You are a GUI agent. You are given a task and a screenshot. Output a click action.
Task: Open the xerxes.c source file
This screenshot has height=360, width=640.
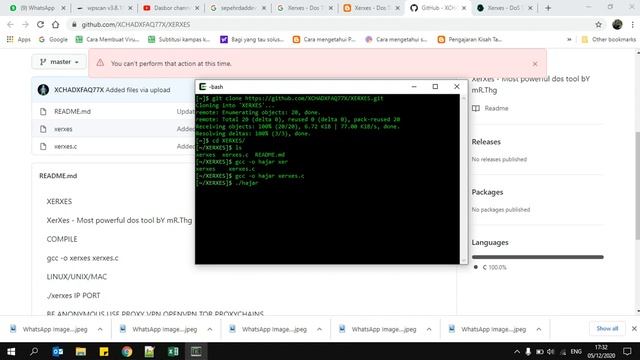tap(65, 146)
